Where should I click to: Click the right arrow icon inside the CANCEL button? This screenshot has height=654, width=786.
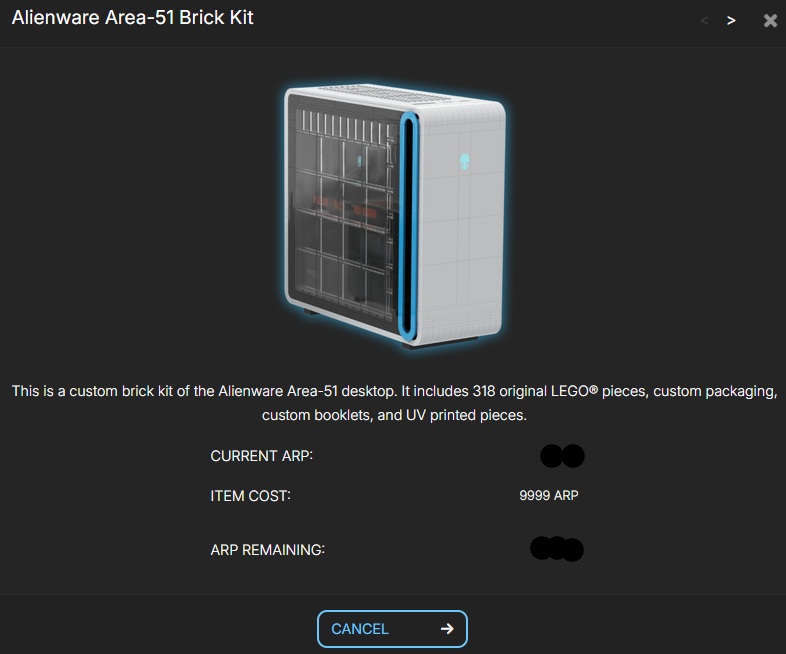click(447, 629)
